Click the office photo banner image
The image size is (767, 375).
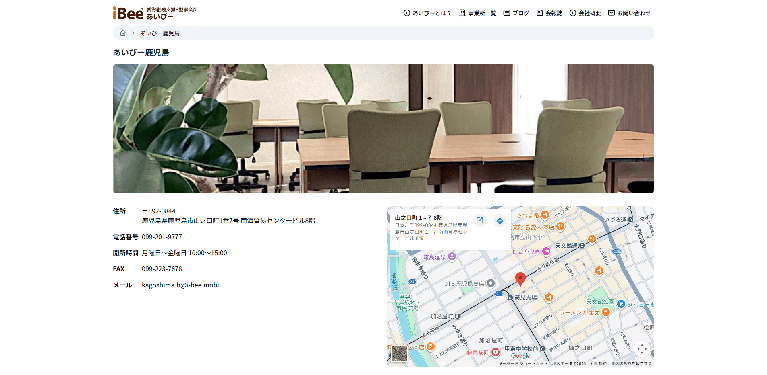(383, 128)
